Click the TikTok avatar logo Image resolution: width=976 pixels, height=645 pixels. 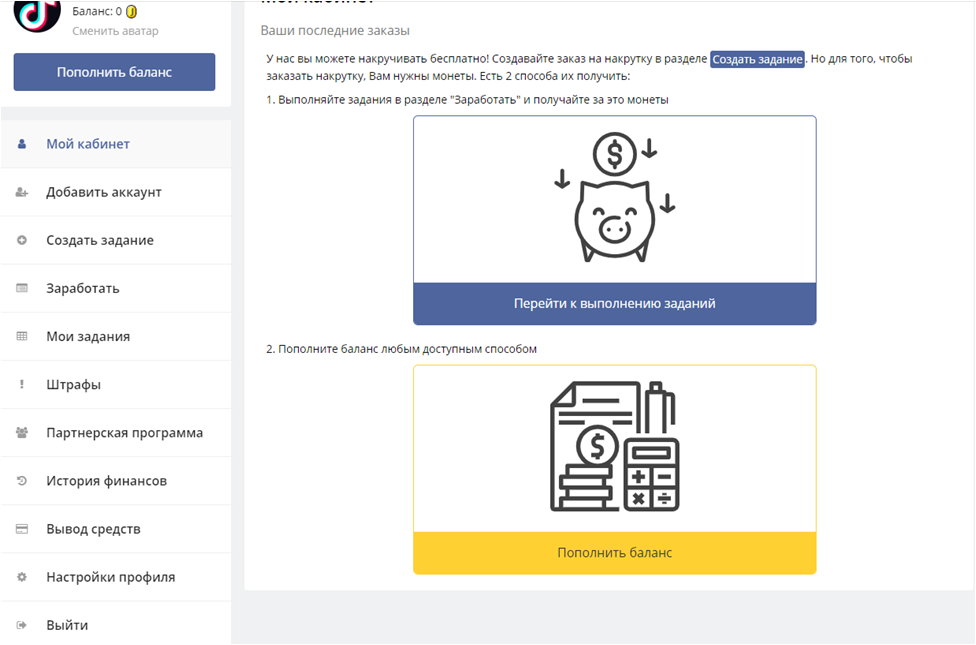(x=36, y=14)
